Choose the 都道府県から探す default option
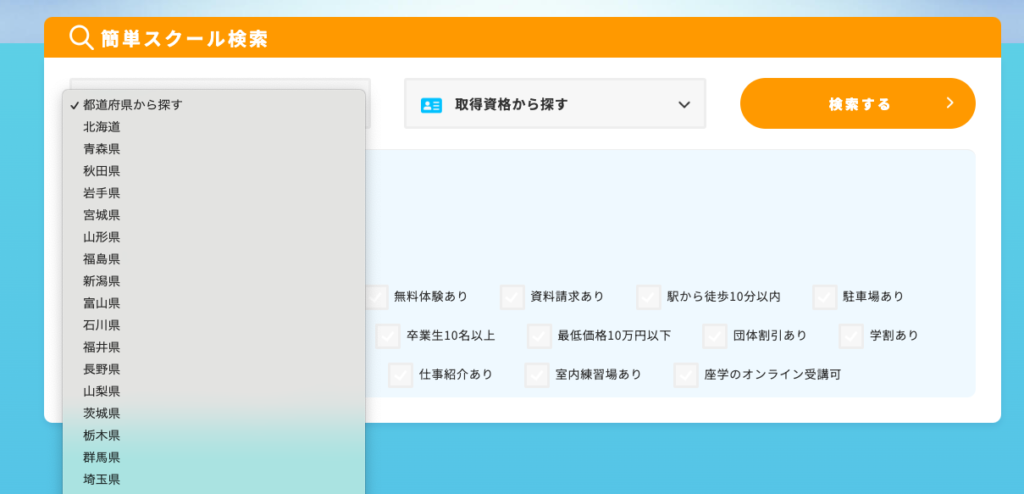The image size is (1024, 494). (x=132, y=104)
